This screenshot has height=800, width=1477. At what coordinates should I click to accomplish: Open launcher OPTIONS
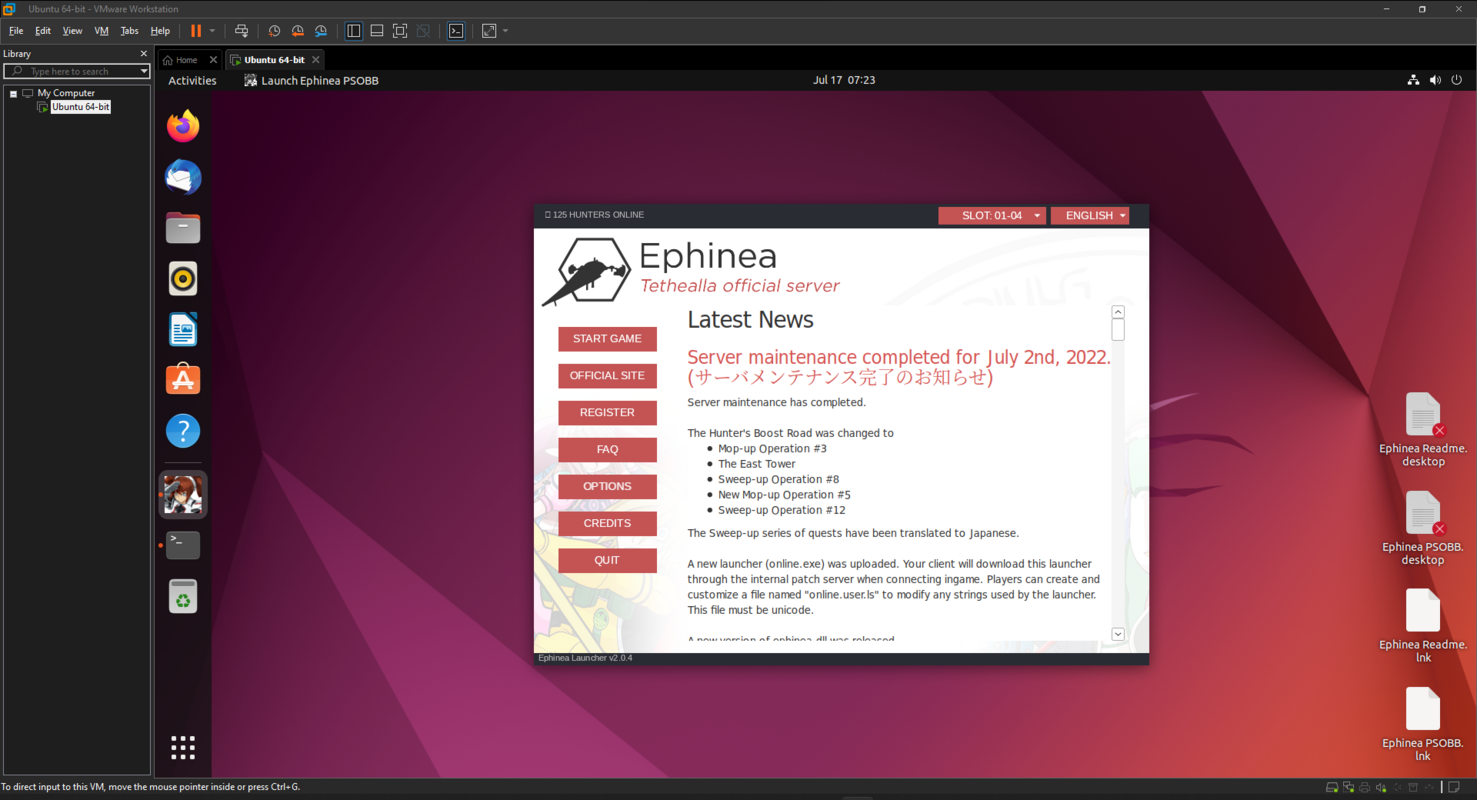tap(607, 487)
